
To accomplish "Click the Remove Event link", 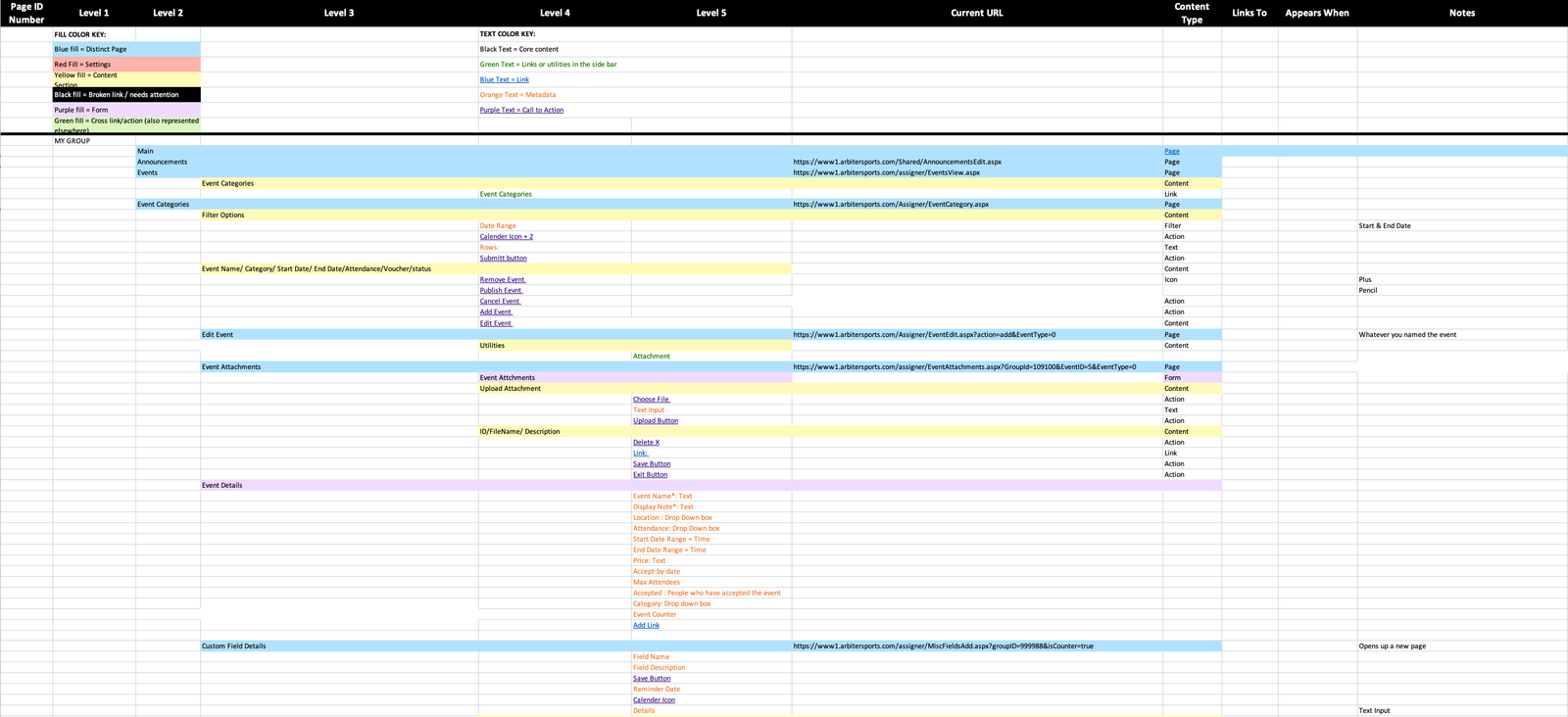I will 503,280.
